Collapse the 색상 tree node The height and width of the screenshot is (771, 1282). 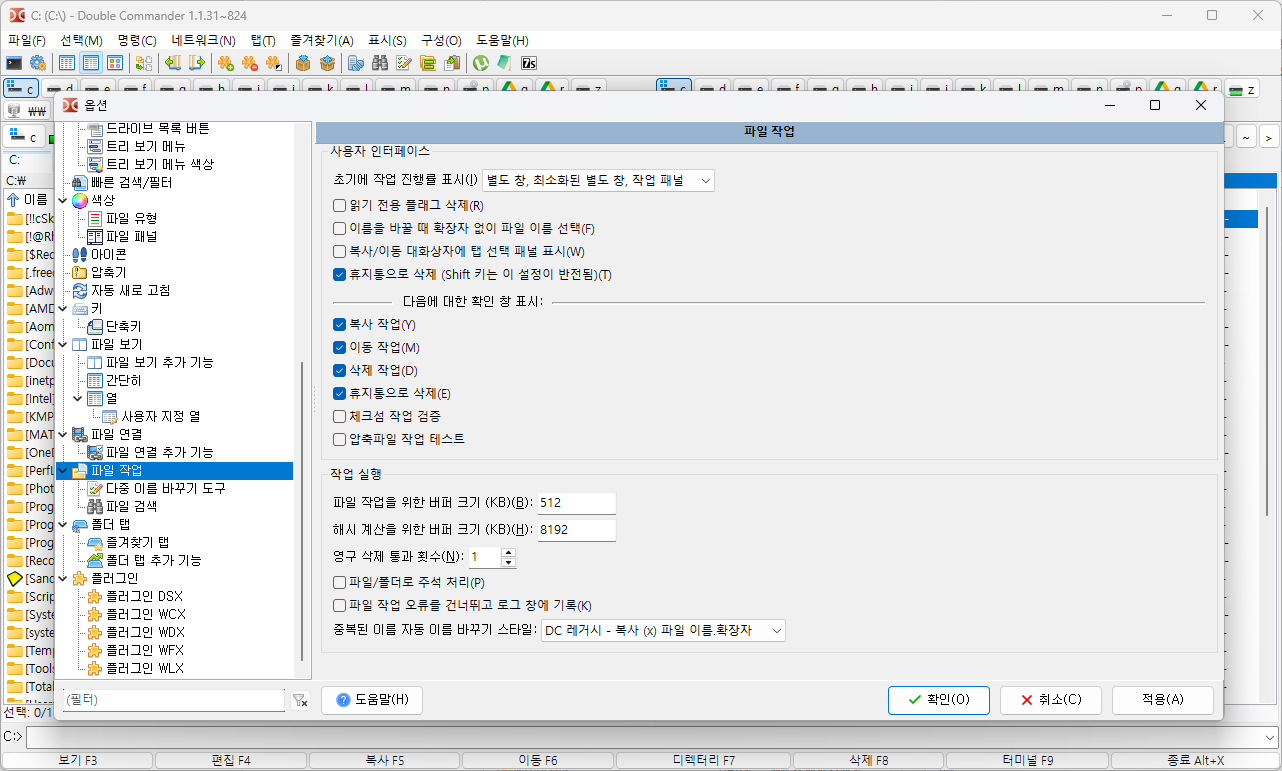(64, 200)
